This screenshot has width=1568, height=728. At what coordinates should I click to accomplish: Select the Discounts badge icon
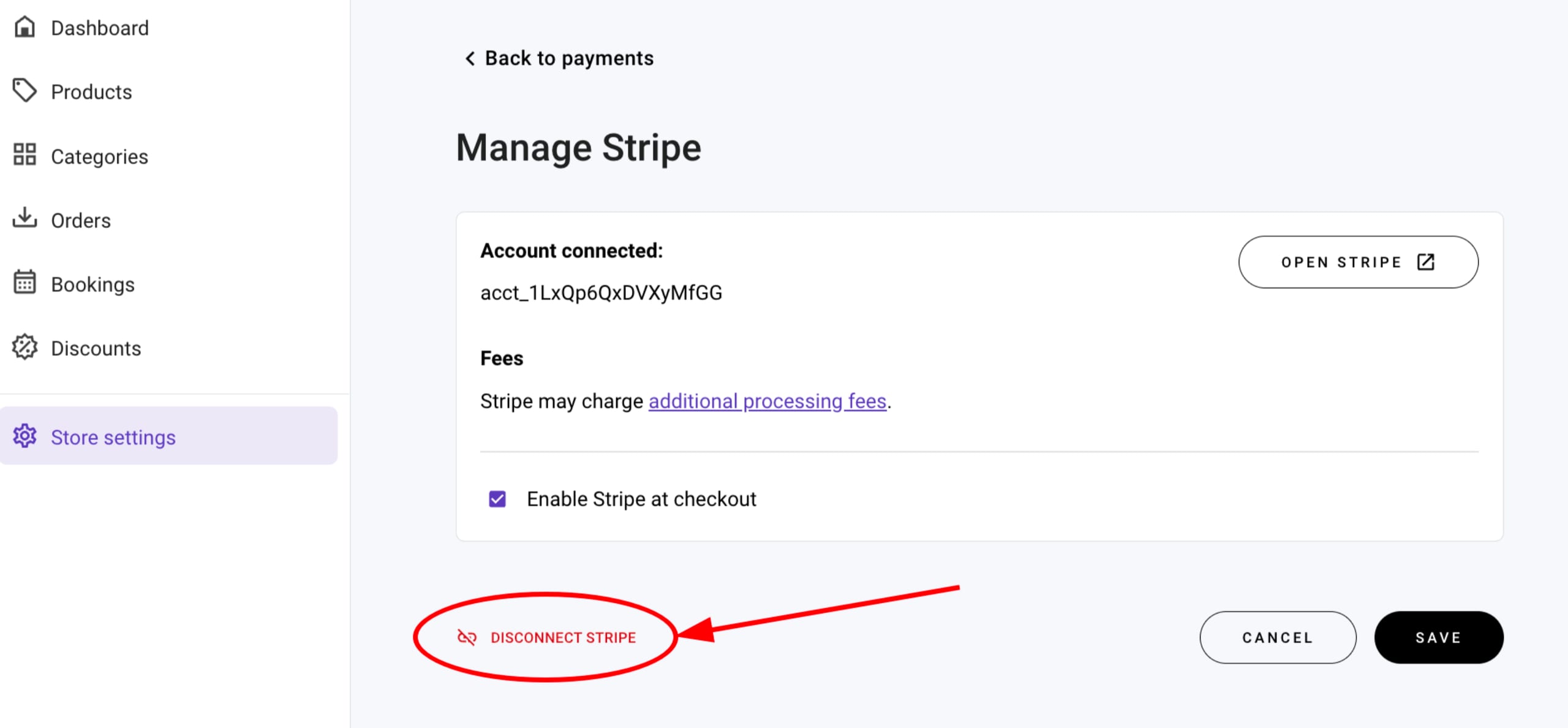(24, 347)
